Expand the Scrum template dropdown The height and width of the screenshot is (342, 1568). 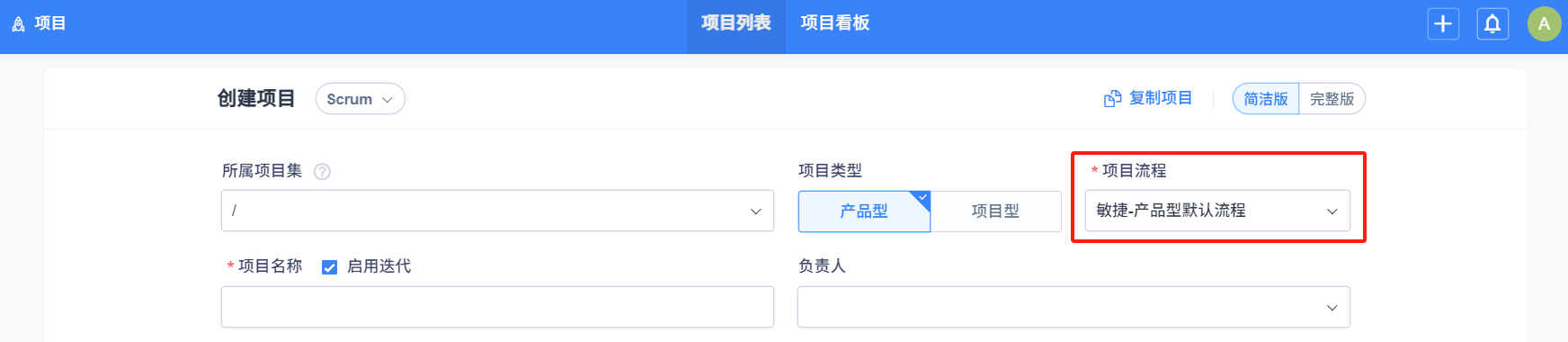[x=361, y=99]
